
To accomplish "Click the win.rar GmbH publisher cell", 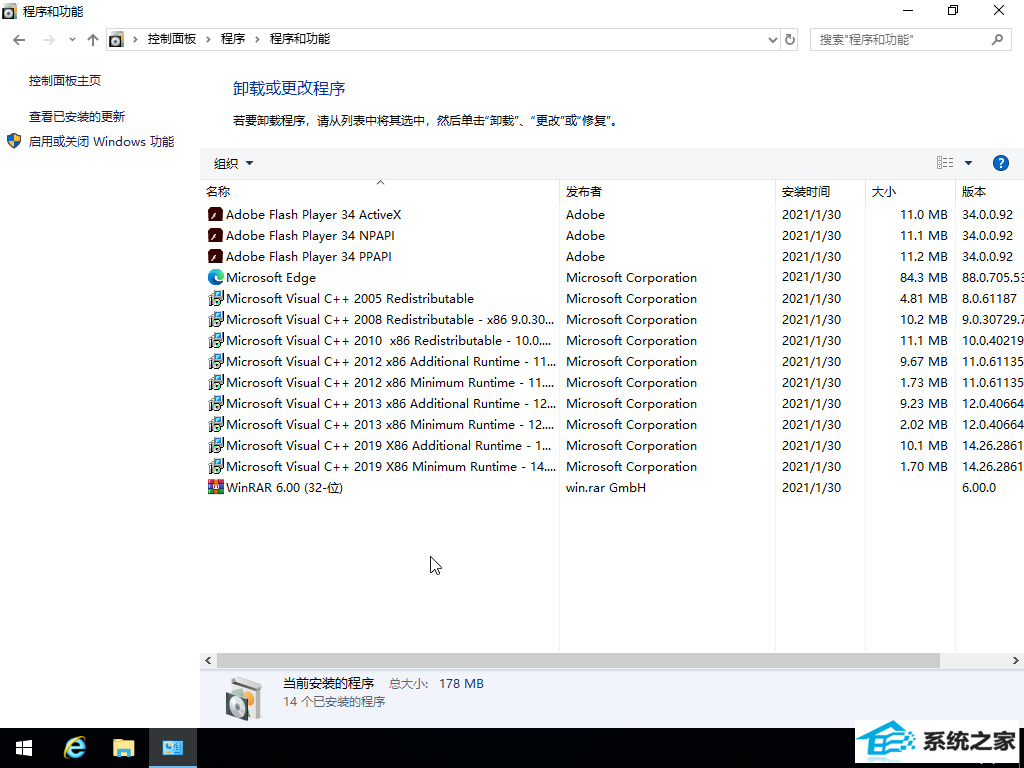I will pos(605,487).
